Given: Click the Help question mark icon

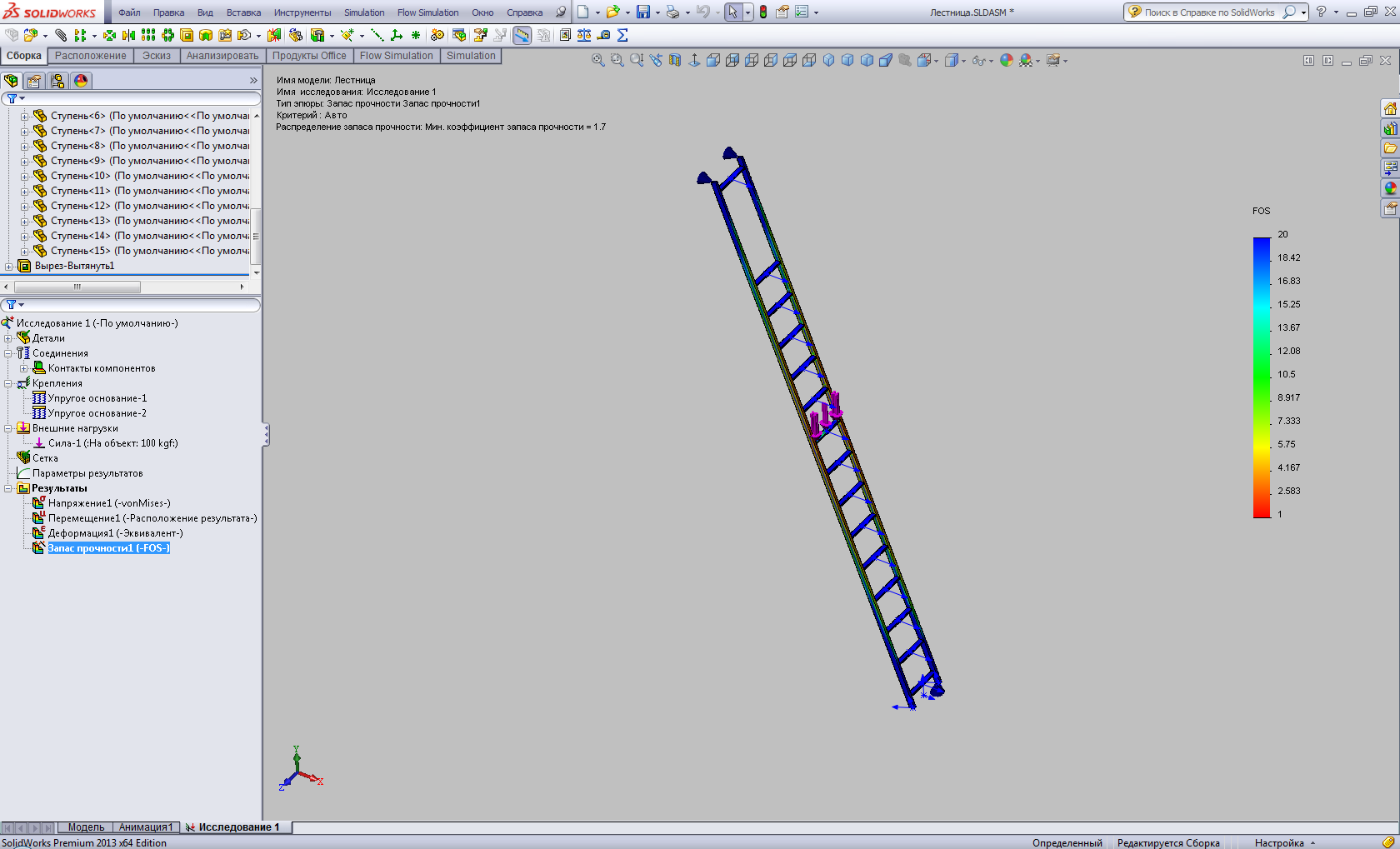Looking at the screenshot, I should [x=1321, y=12].
